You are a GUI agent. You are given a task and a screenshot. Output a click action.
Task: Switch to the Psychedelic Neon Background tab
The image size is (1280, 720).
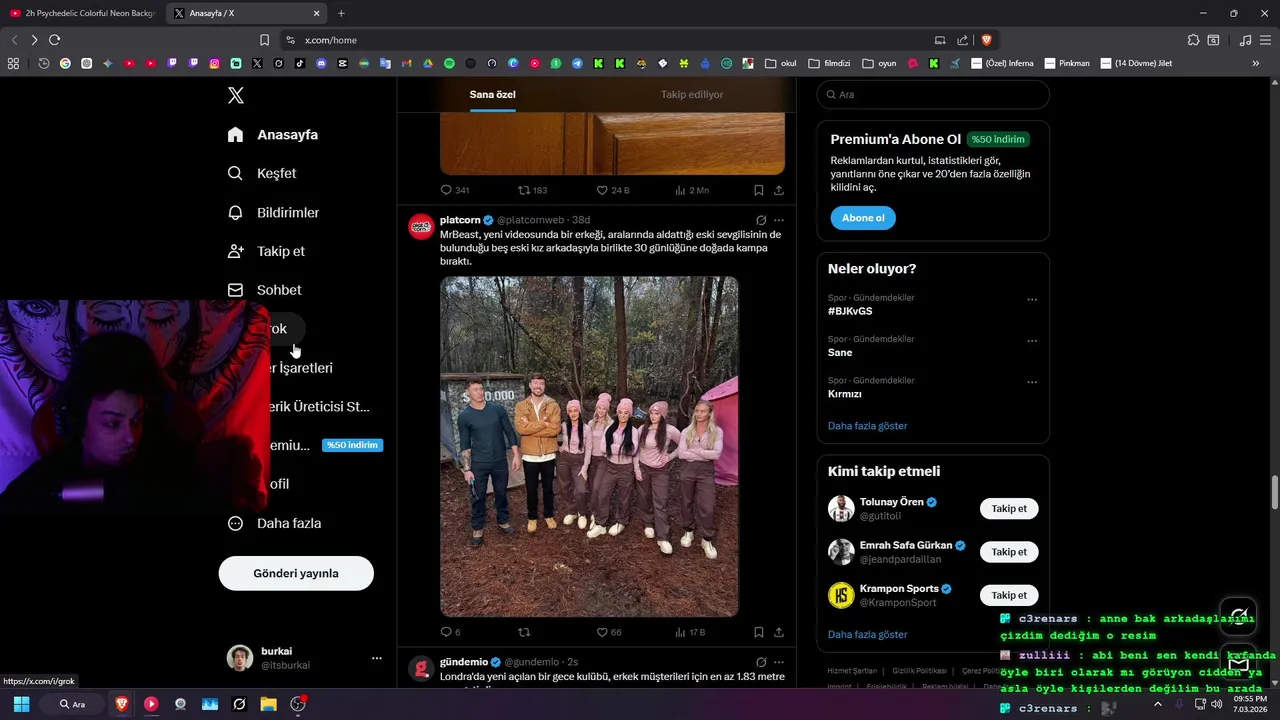click(83, 13)
